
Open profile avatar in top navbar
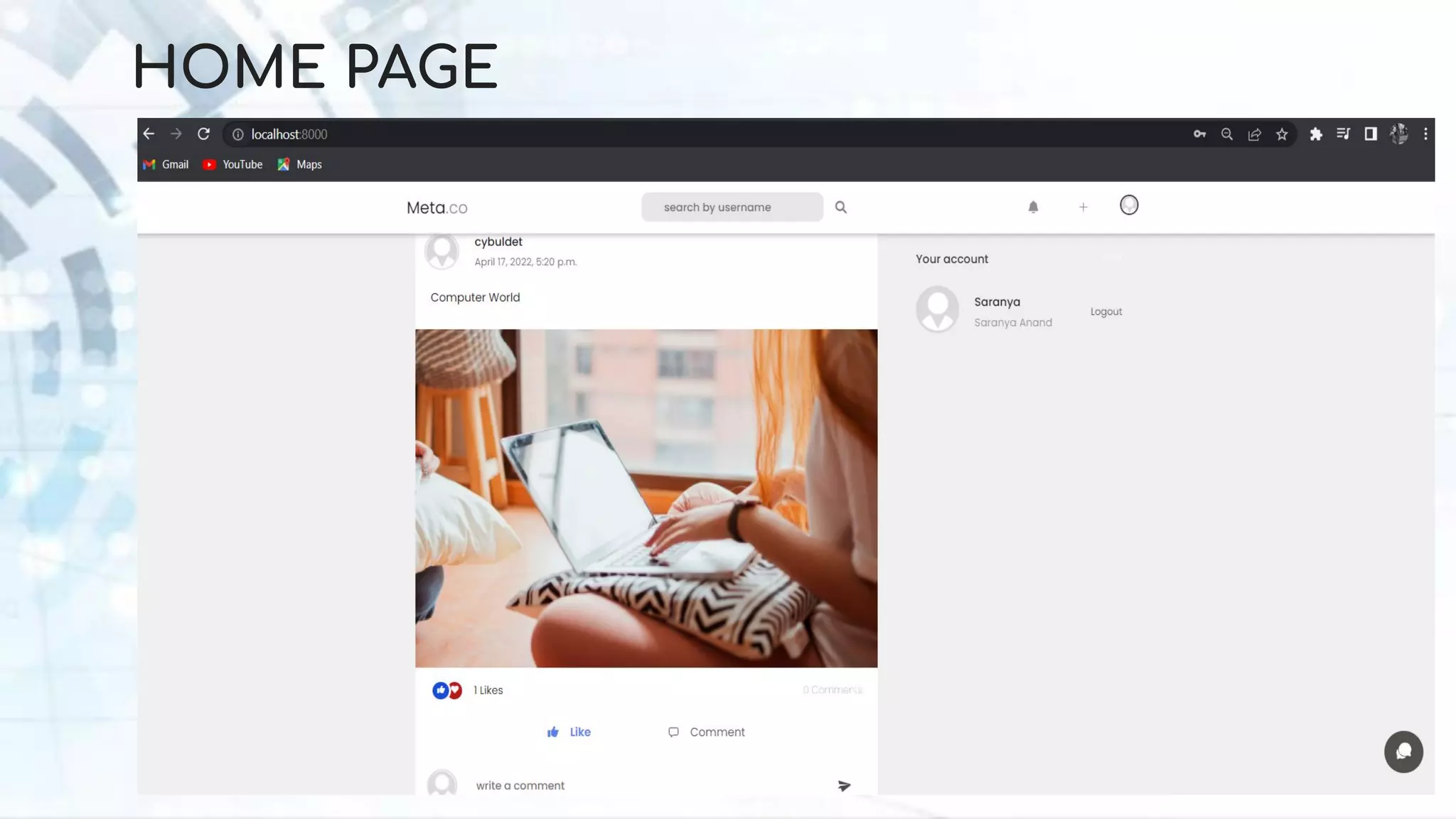click(1128, 205)
